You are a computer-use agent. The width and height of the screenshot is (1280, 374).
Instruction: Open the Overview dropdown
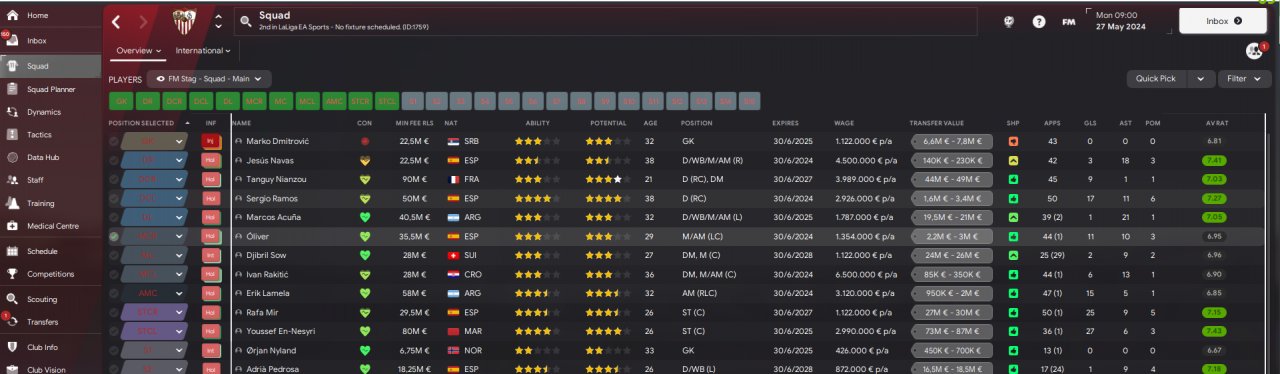click(x=138, y=50)
